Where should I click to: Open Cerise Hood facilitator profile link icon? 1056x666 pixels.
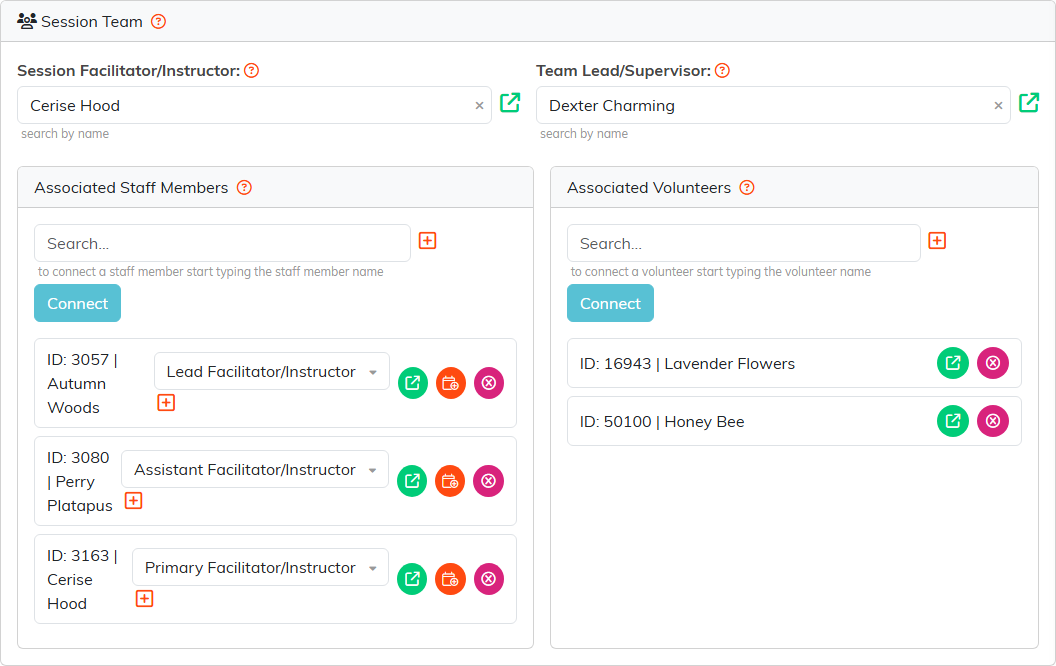[510, 102]
